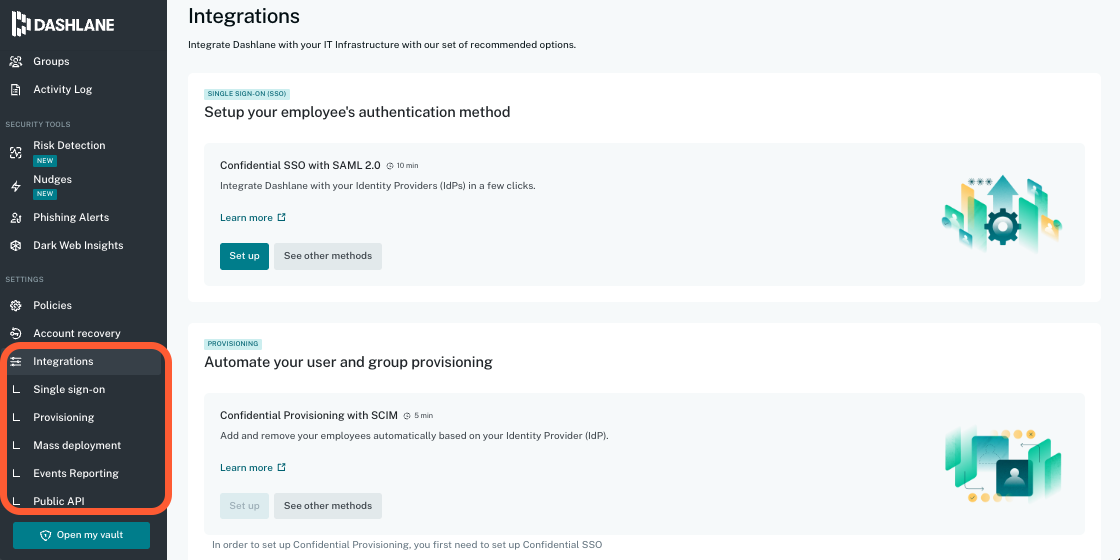Click the Policies gear icon
Viewport: 1120px width, 560px height.
[16, 306]
